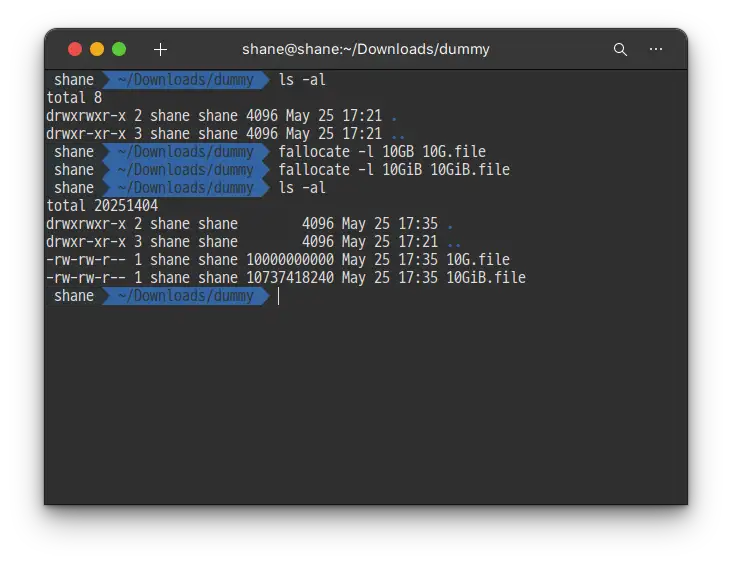Click the command 'fallocate -l 10GiB 10GiB.file'
The height and width of the screenshot is (565, 732).
pos(394,170)
